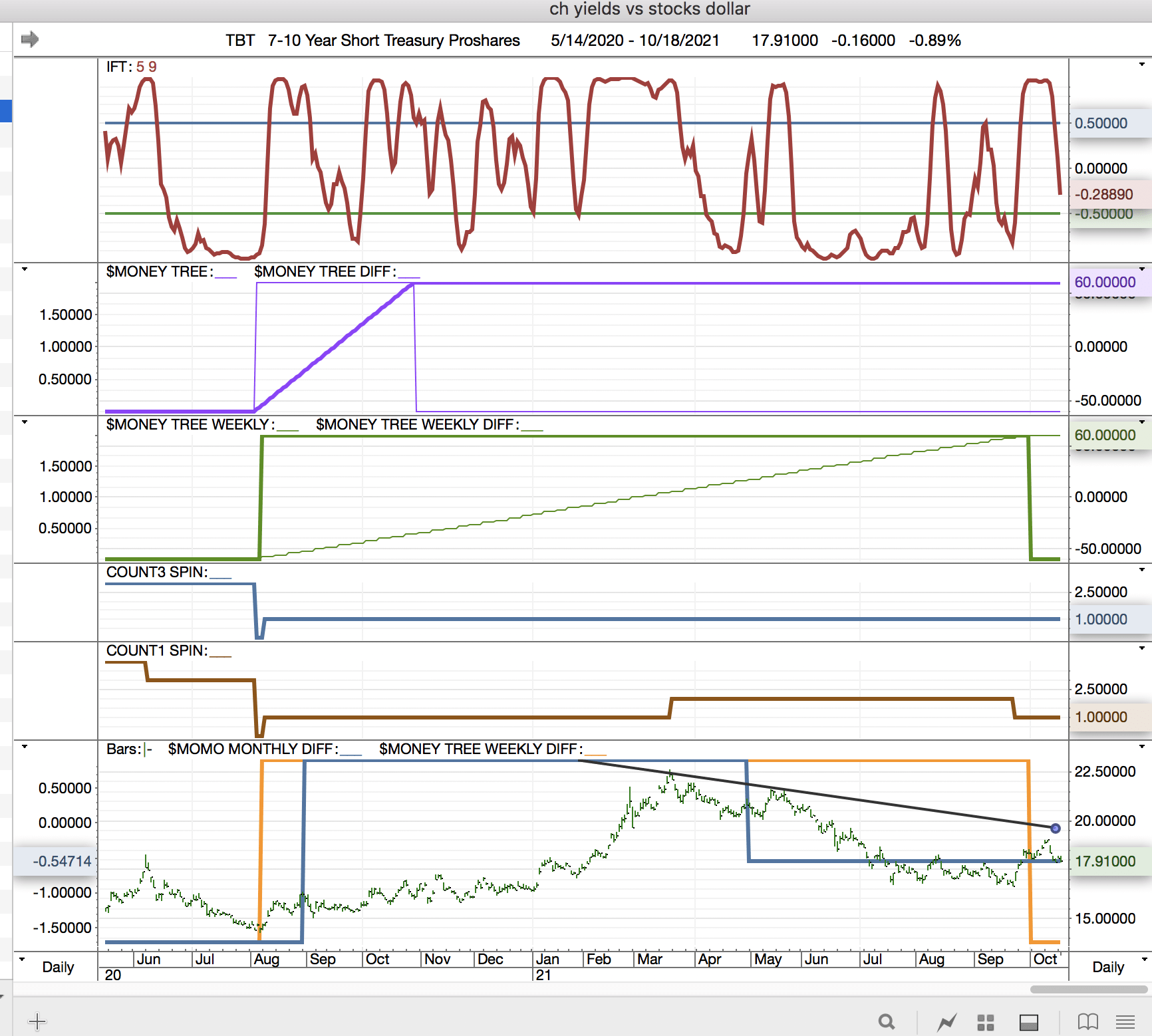Click the TBT ticker symbol in header
The image size is (1152, 1036).
239,41
